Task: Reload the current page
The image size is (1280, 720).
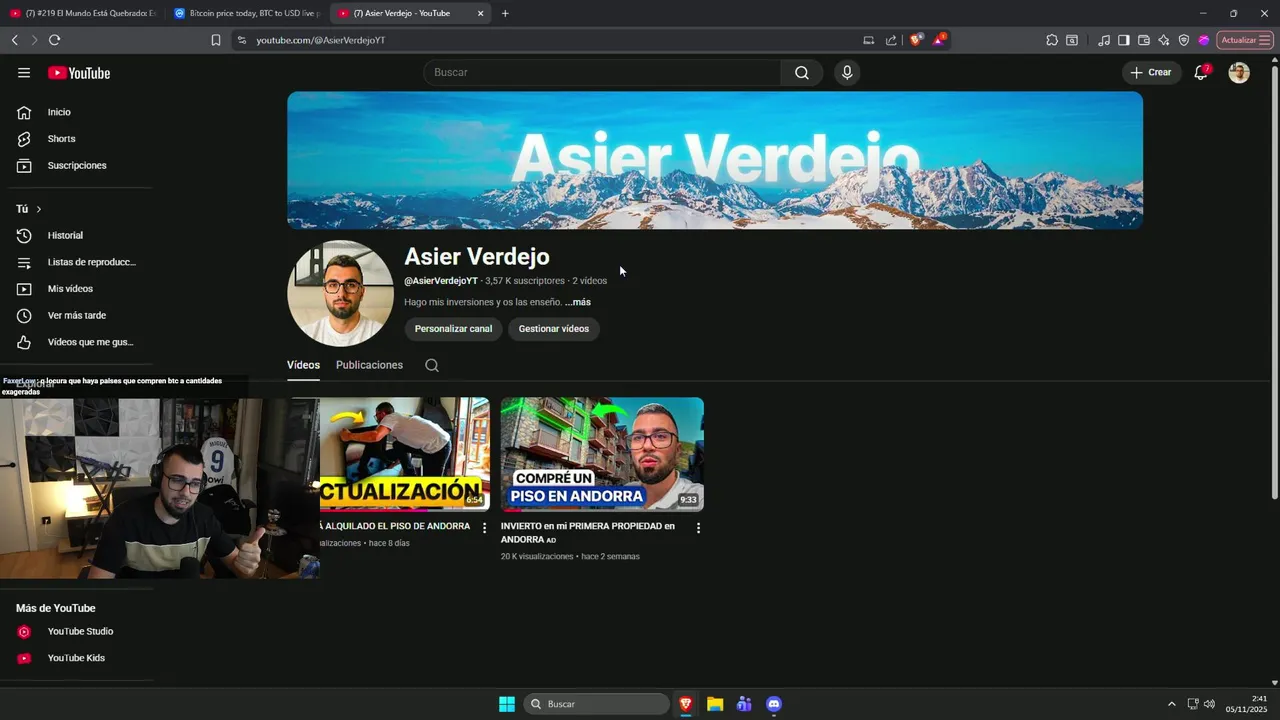Action: point(54,40)
